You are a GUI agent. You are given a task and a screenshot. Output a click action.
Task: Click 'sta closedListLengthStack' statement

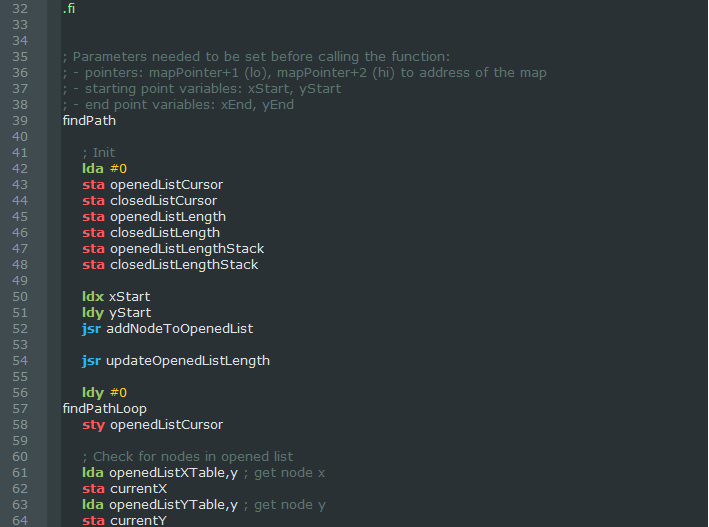tap(170, 265)
